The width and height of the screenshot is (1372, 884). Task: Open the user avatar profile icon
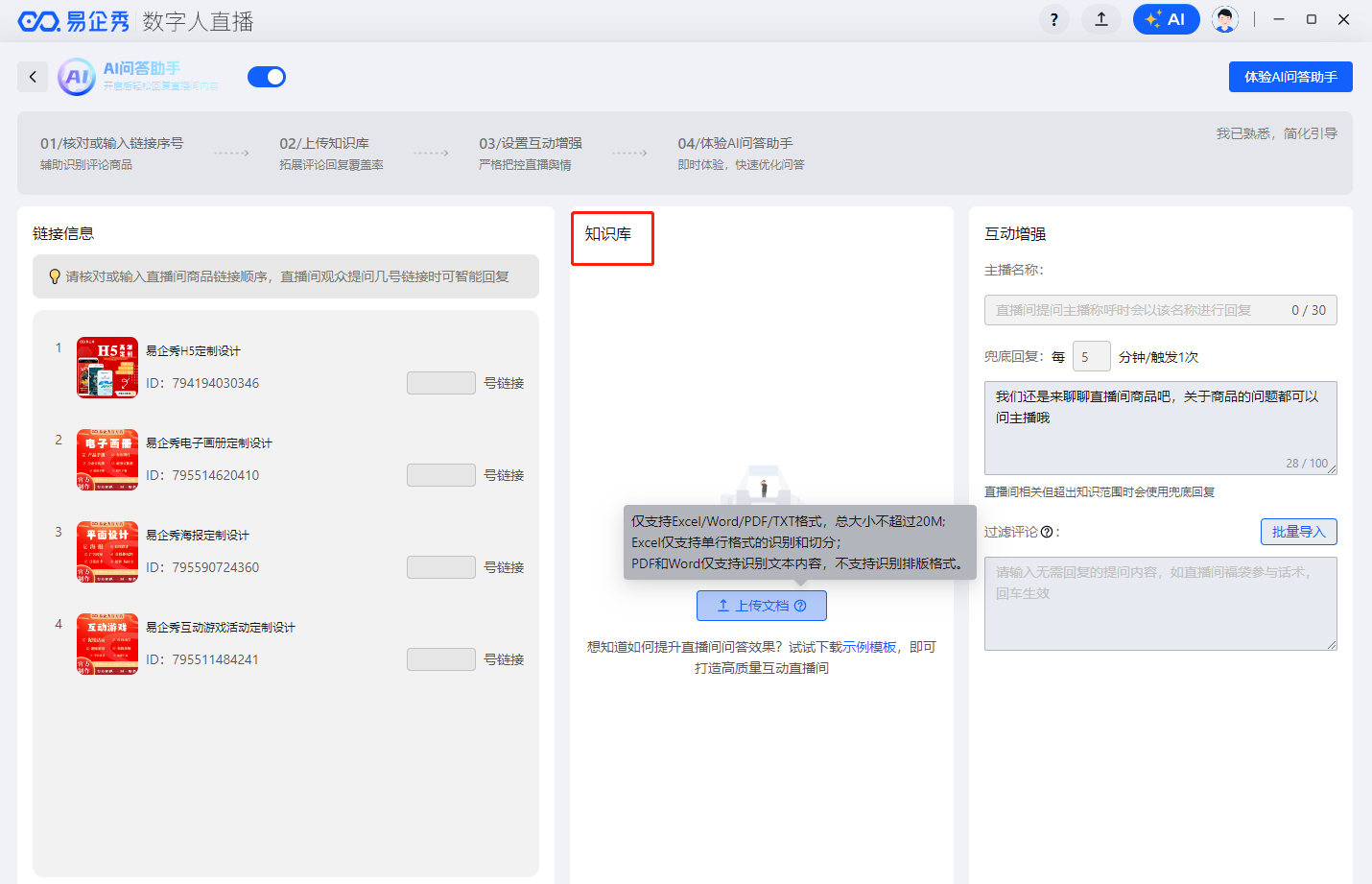click(x=1224, y=19)
